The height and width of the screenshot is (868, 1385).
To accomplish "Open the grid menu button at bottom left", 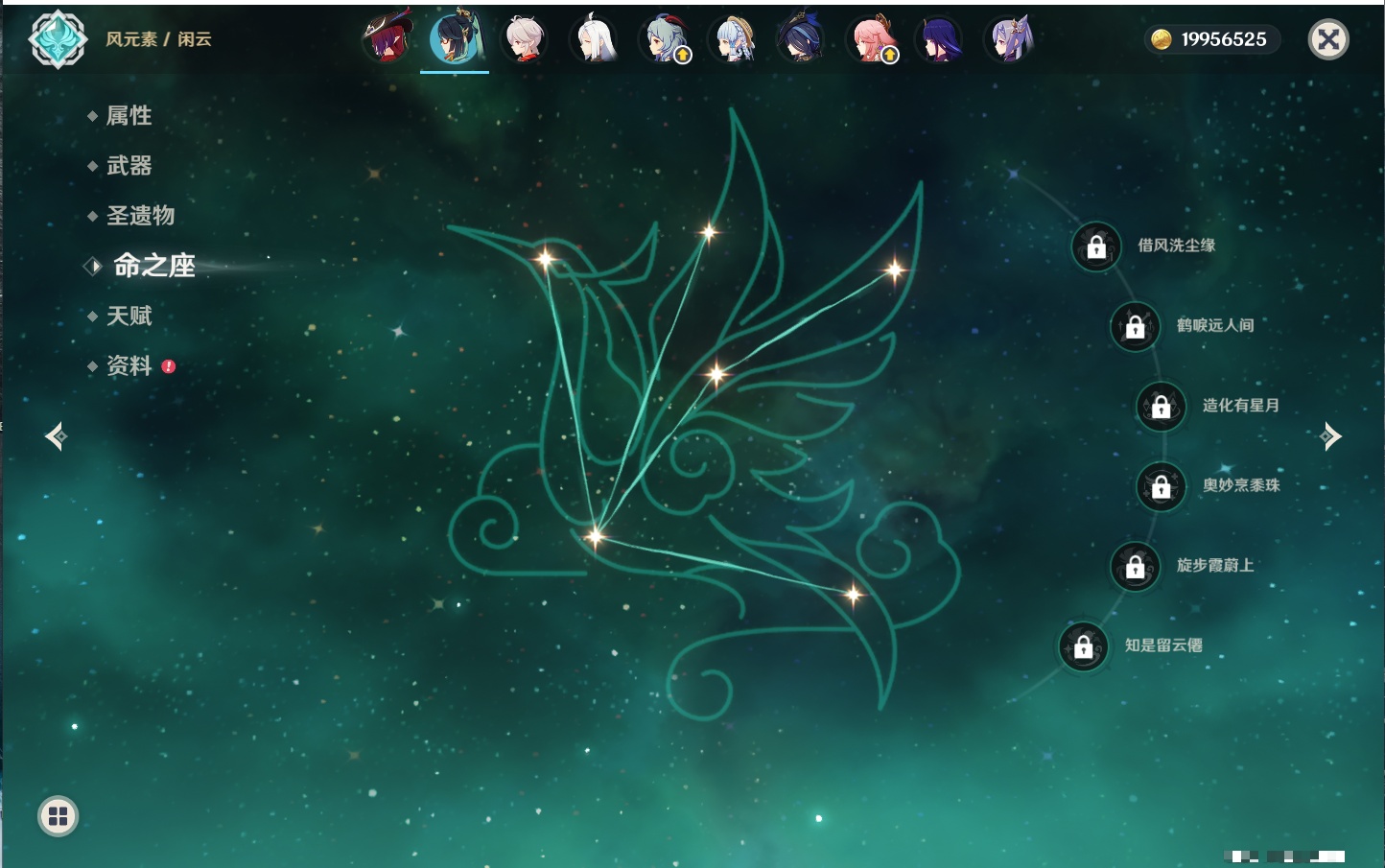I will point(58,816).
